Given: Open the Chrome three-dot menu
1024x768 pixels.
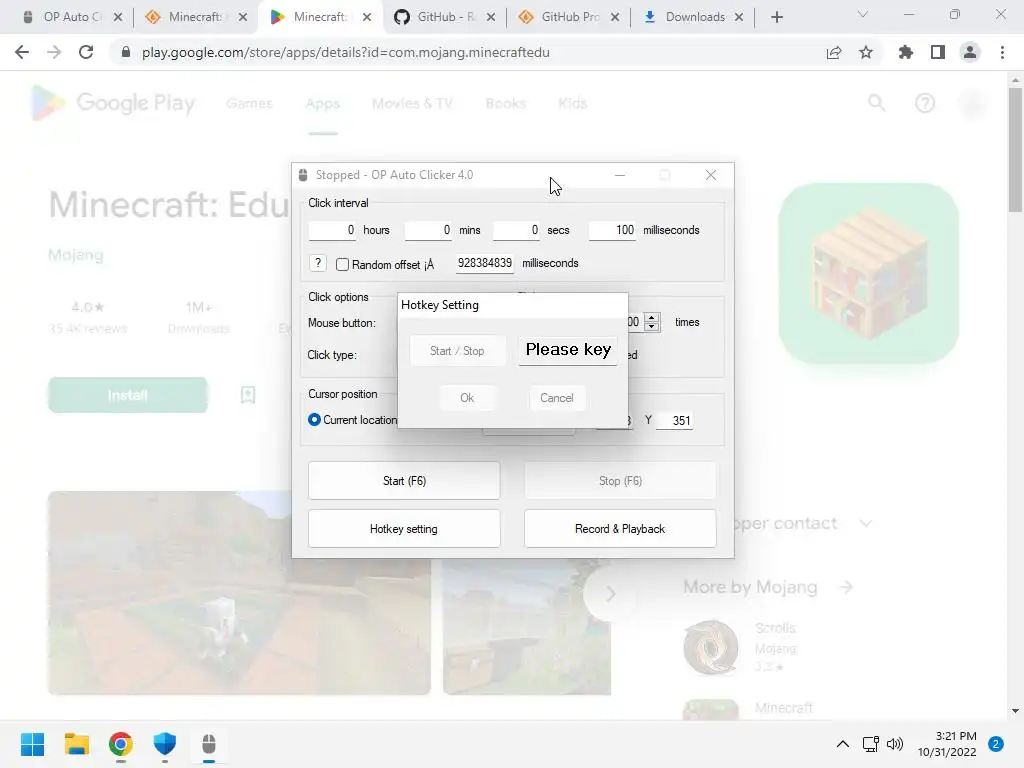Looking at the screenshot, I should [x=1002, y=52].
